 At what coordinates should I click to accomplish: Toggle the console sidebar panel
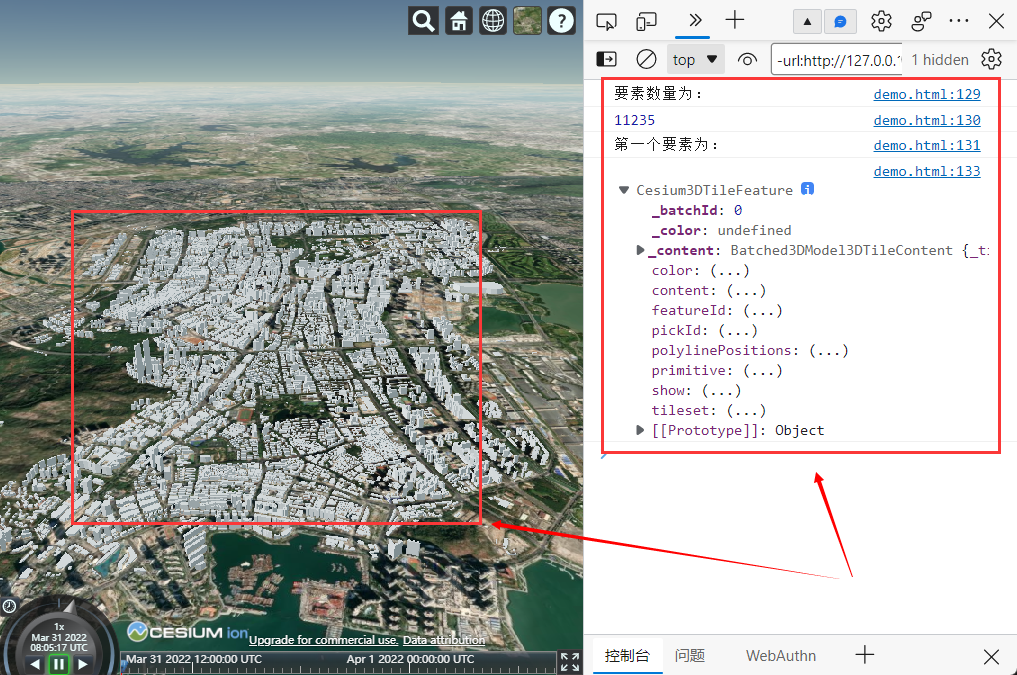tap(606, 59)
